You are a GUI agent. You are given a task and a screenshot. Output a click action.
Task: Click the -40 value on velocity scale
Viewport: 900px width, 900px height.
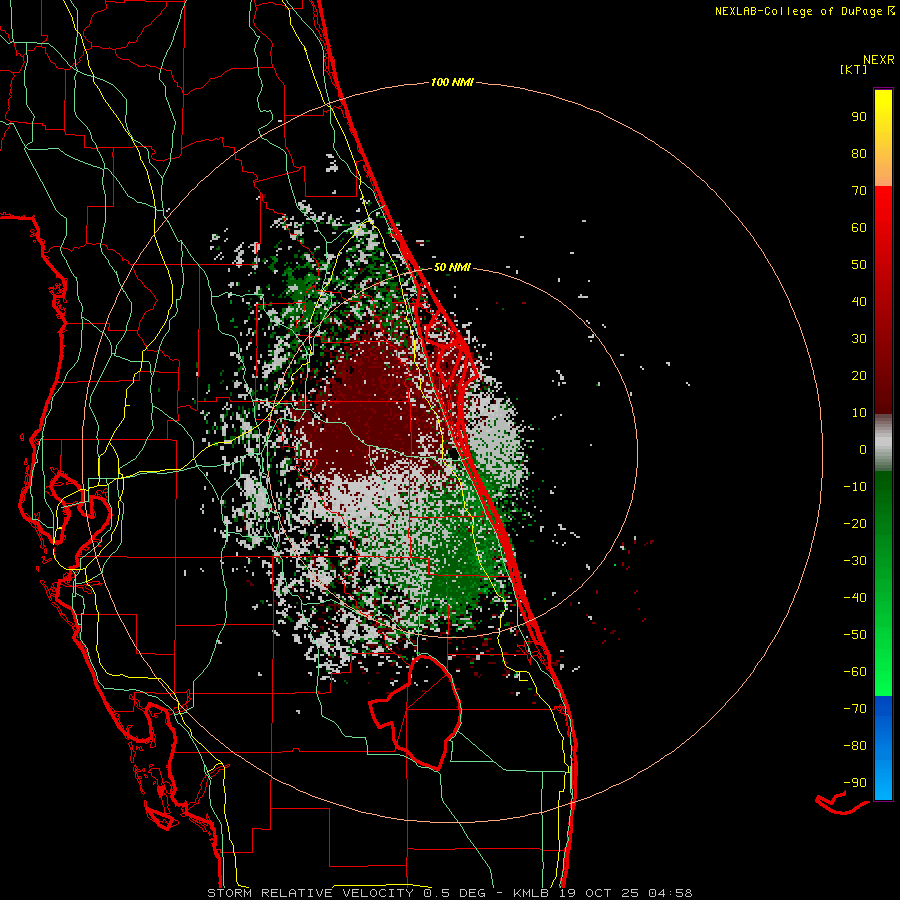pyautogui.click(x=855, y=598)
